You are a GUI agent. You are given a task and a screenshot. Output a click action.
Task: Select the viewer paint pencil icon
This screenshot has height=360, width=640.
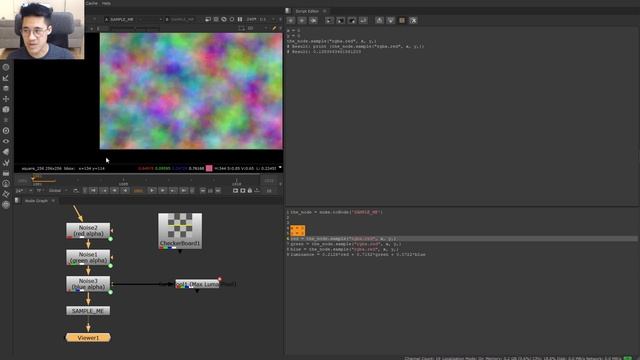click(x=274, y=28)
